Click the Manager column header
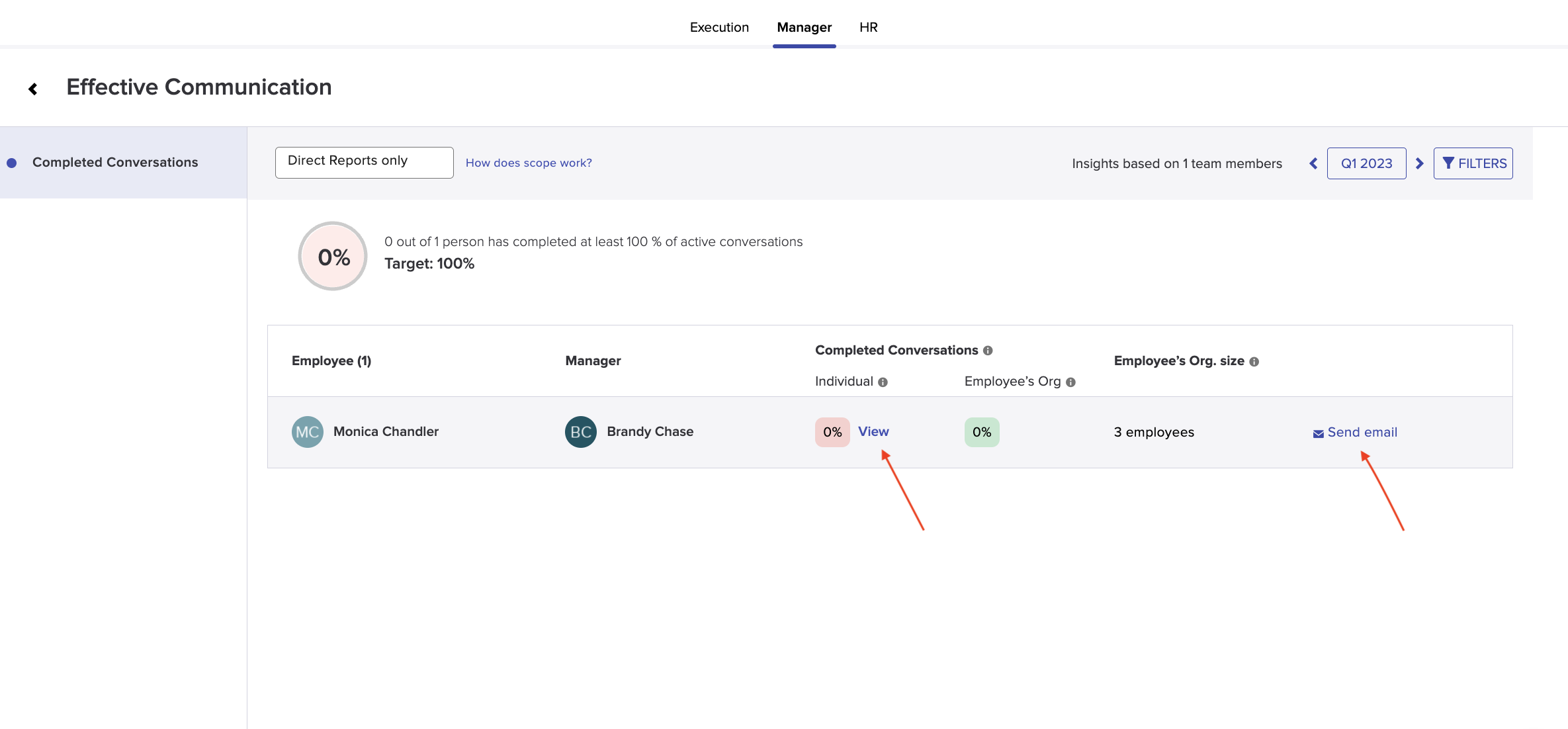Image resolution: width=1568 pixels, height=729 pixels. click(593, 361)
